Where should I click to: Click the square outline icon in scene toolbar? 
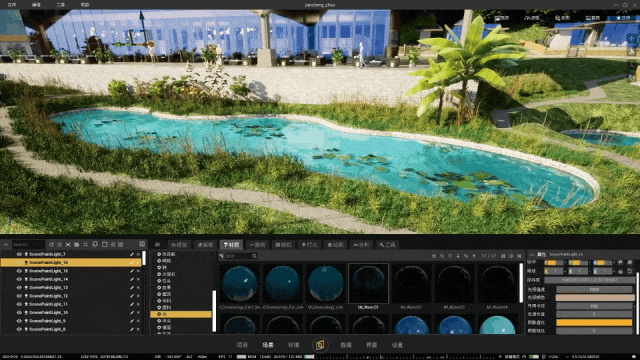(x=104, y=244)
